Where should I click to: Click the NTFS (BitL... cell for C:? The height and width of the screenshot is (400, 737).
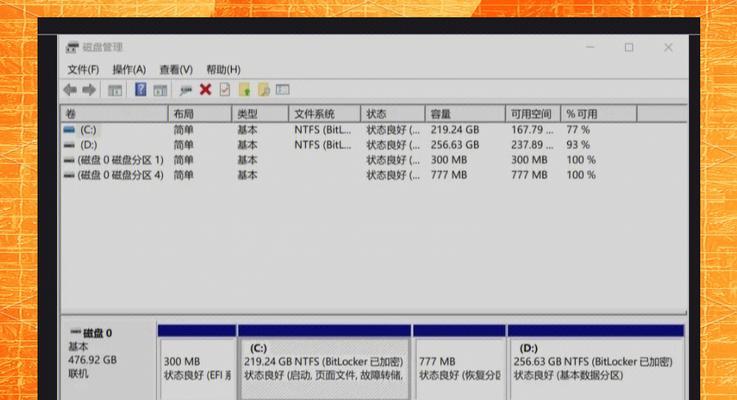click(322, 130)
